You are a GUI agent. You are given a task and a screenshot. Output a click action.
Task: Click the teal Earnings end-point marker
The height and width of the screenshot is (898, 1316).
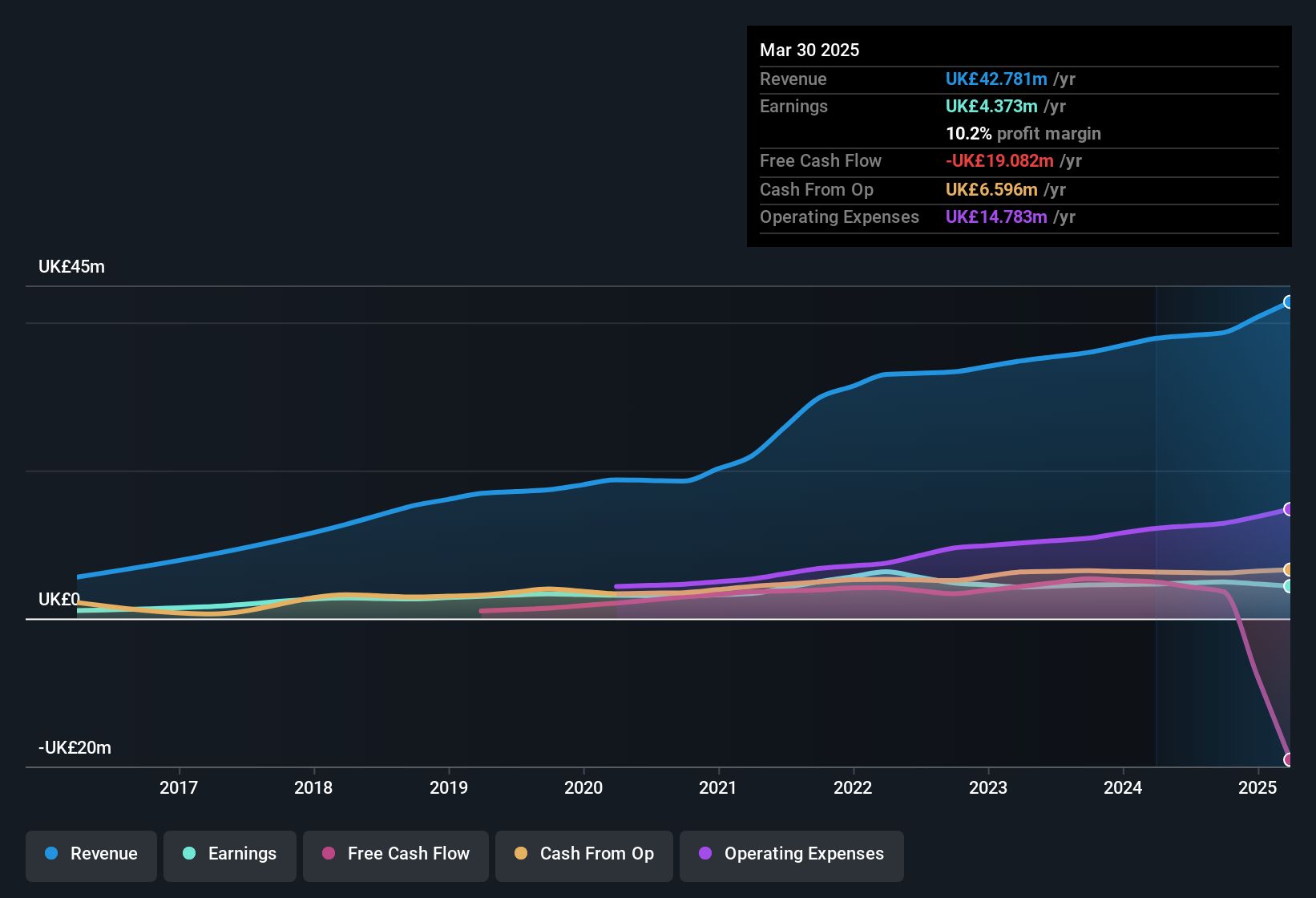(1289, 586)
